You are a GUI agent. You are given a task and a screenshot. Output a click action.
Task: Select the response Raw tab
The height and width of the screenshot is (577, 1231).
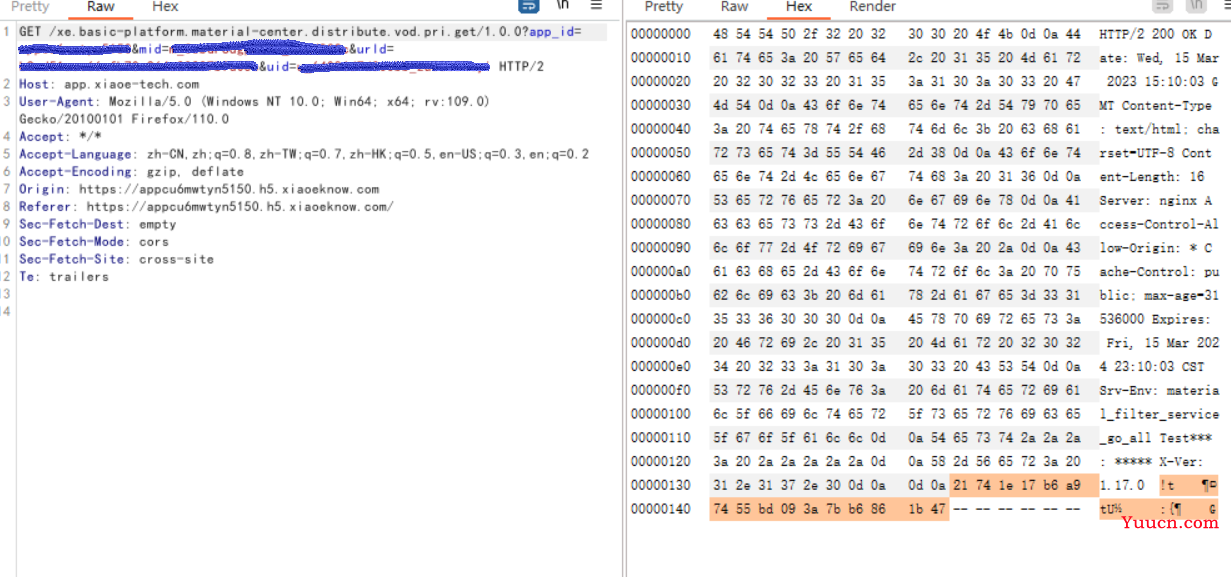(734, 7)
